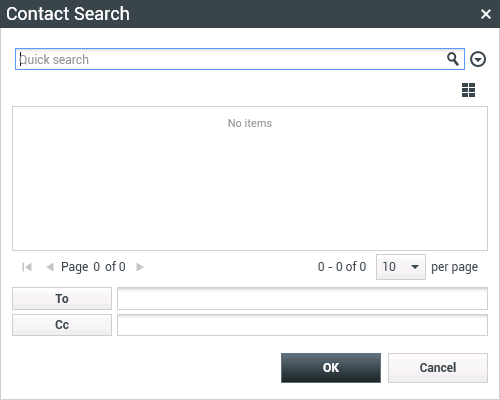Confirm with the OK button
Viewport: 500px width, 400px height.
click(x=331, y=368)
